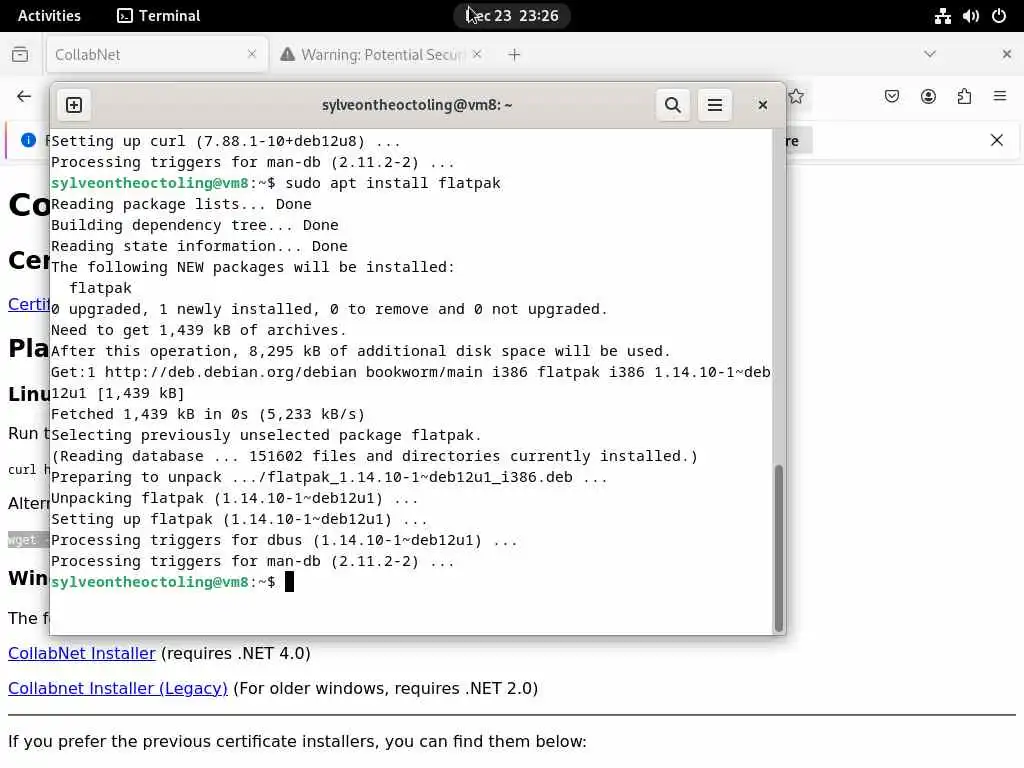1024x768 pixels.
Task: Close the terminal window
Action: (762, 105)
